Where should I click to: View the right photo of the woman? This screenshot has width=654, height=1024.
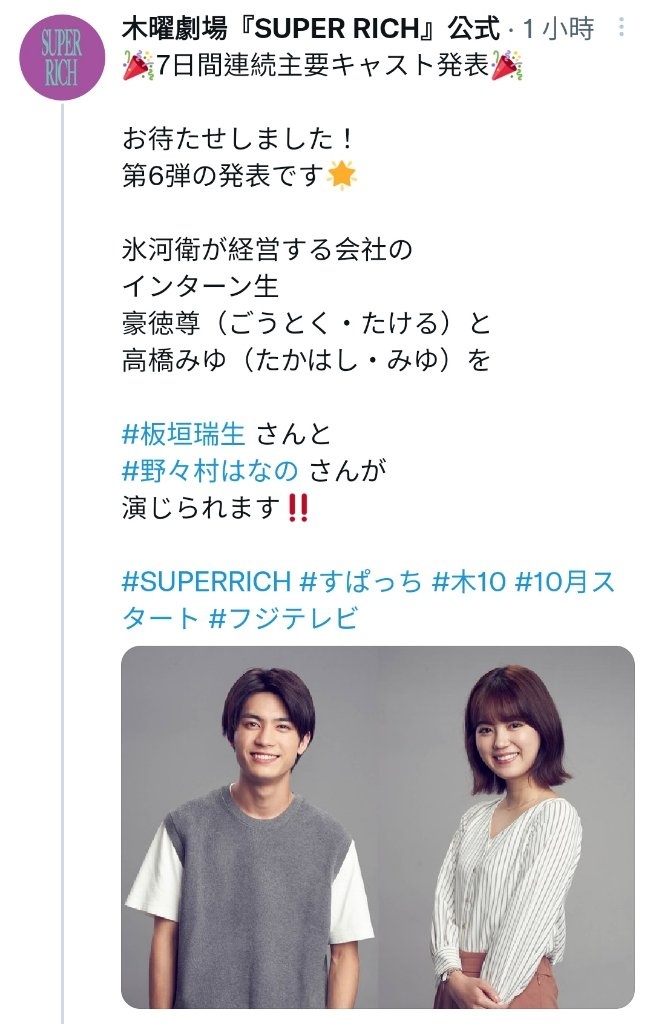coord(507,827)
